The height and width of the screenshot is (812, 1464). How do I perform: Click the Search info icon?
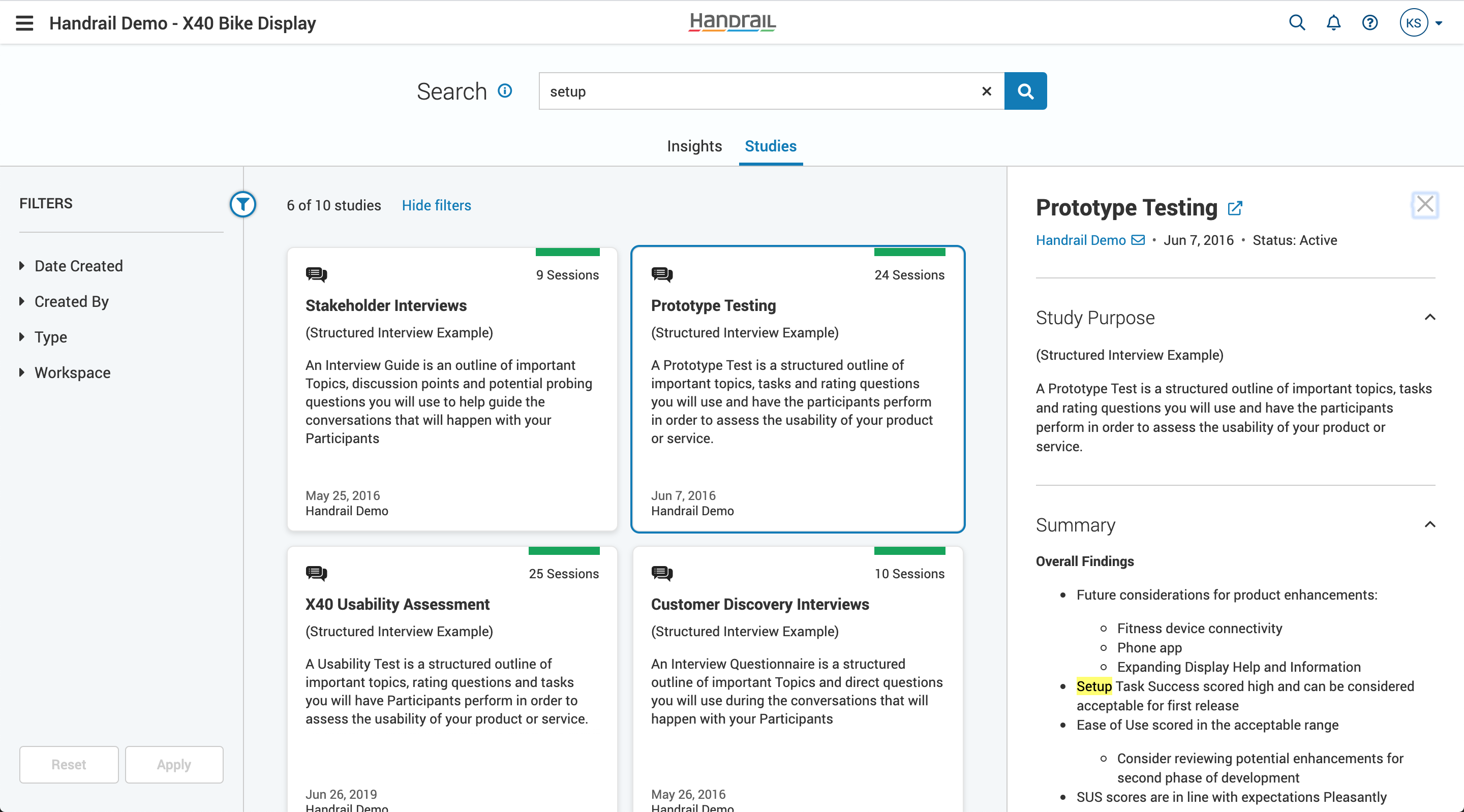click(505, 91)
